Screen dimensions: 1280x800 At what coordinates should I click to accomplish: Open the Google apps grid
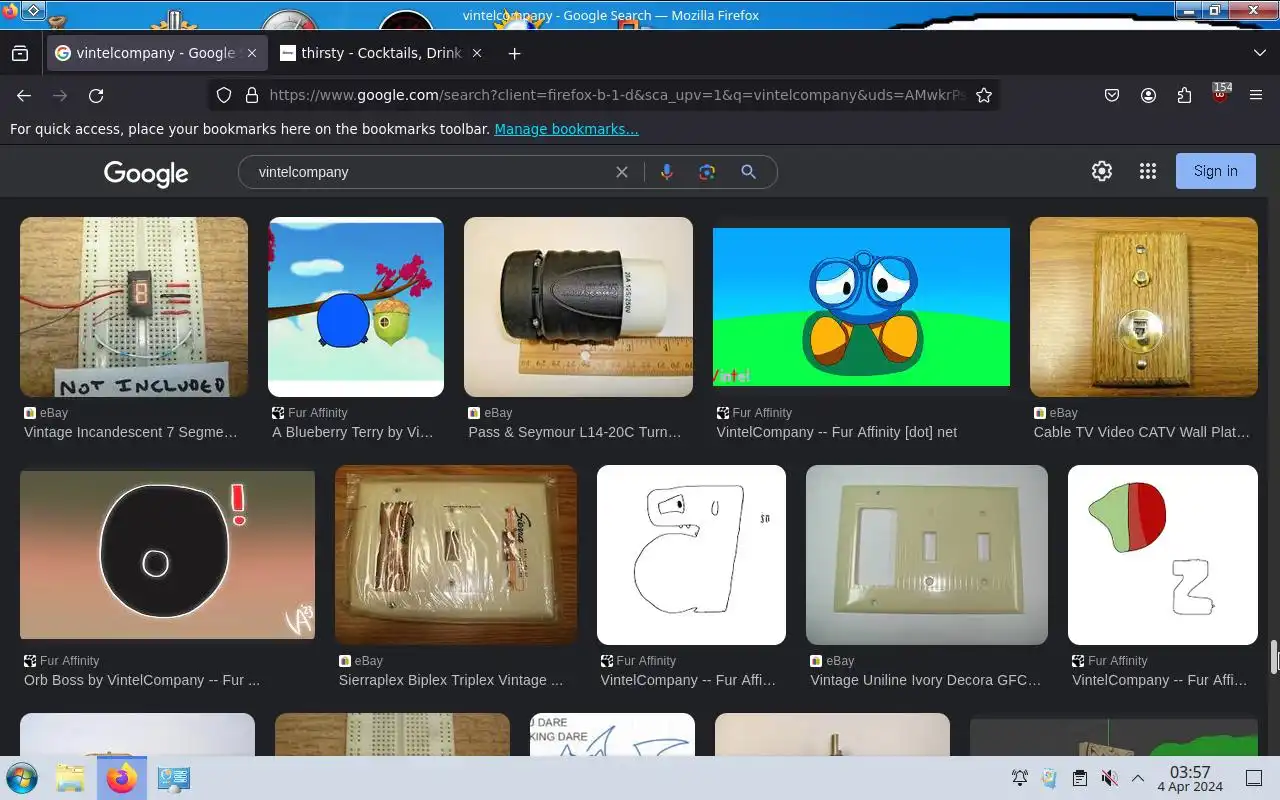coord(1148,171)
